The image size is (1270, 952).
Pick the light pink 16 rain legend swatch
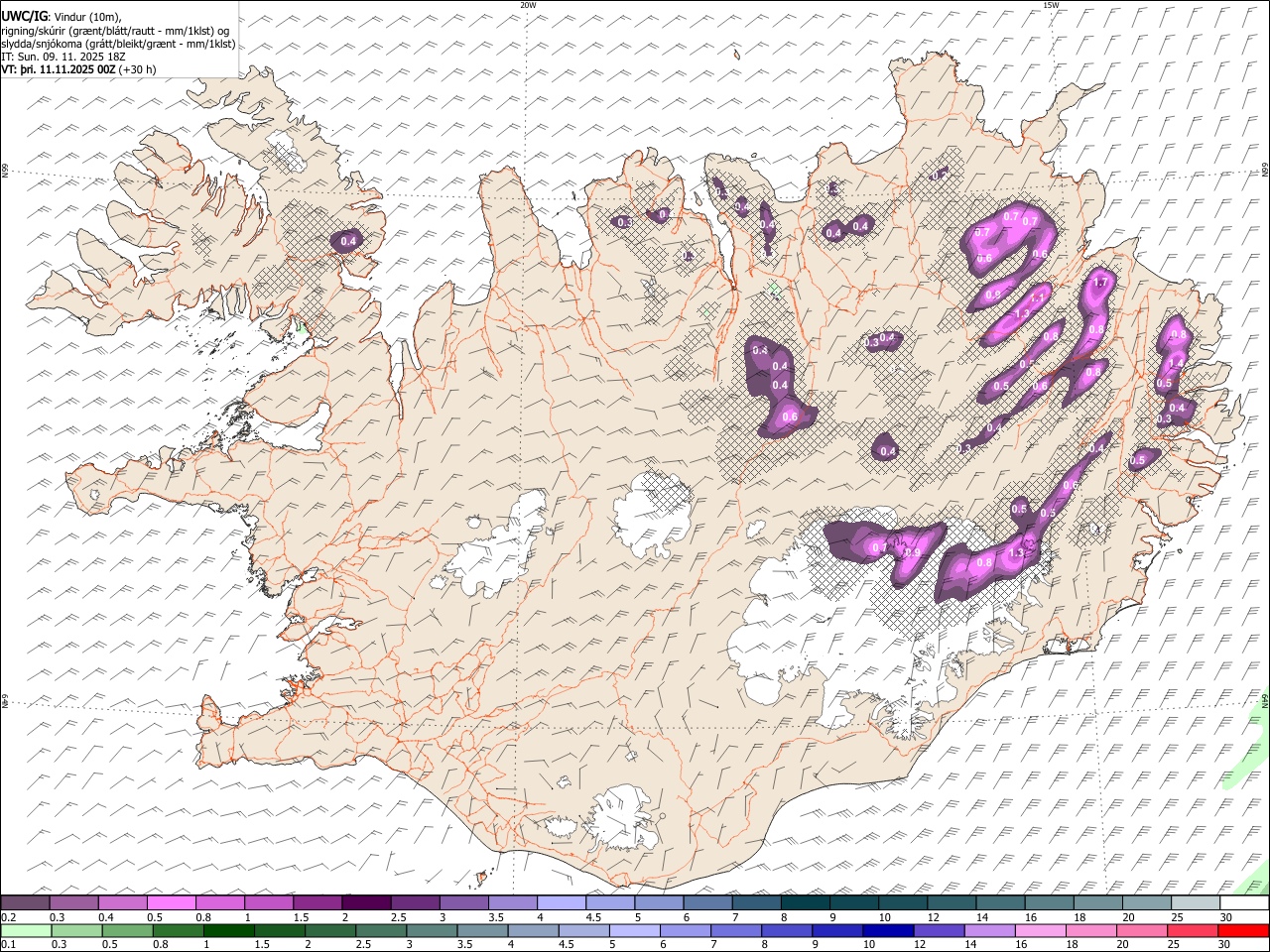click(x=1040, y=930)
